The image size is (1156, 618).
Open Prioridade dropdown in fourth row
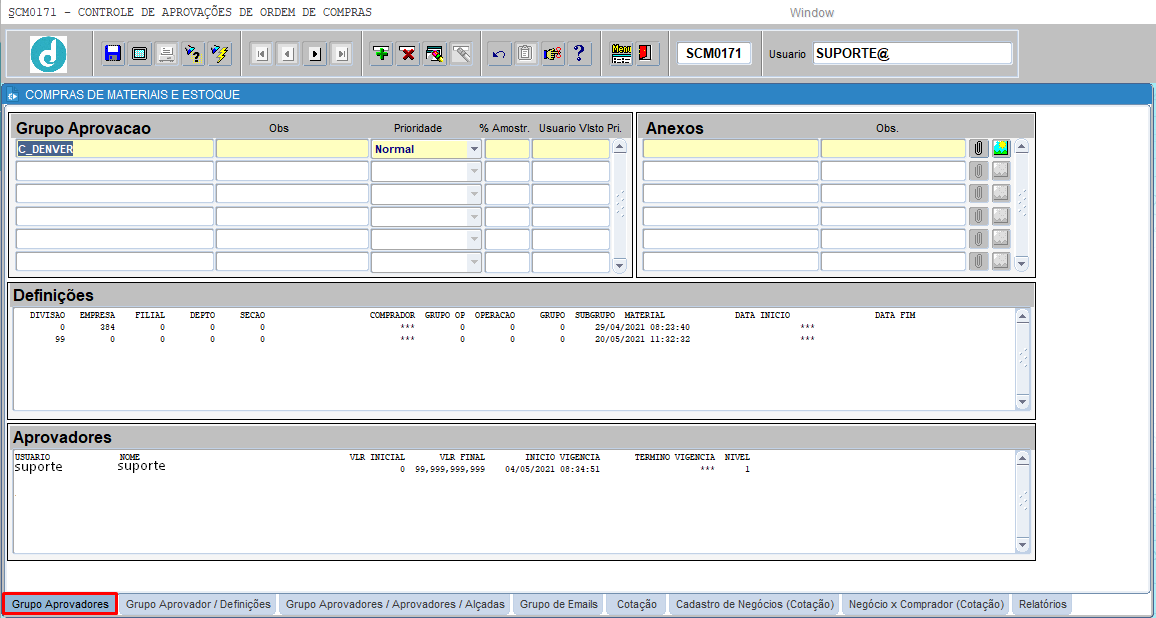(x=474, y=217)
